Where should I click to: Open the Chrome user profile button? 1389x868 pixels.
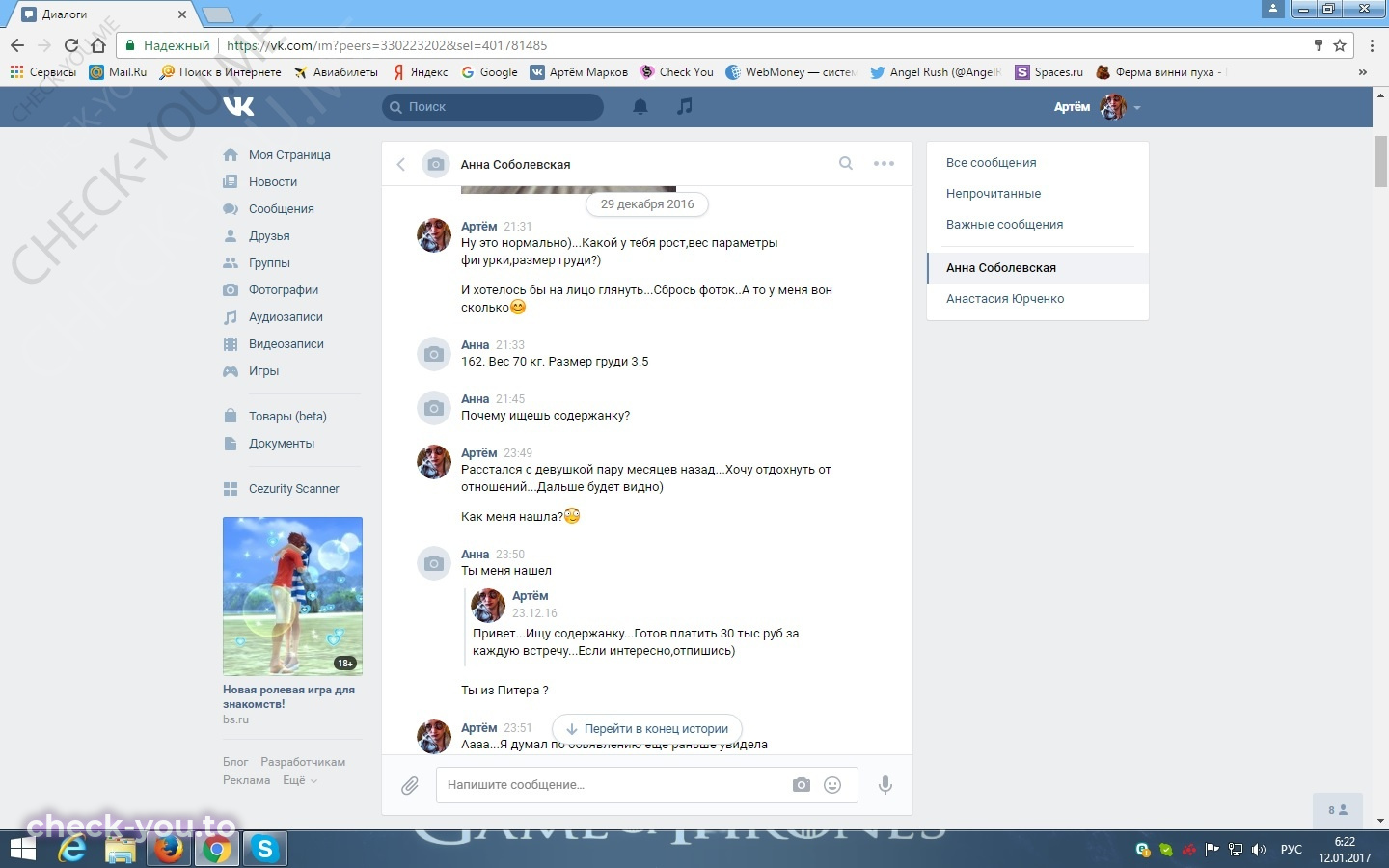click(1272, 9)
